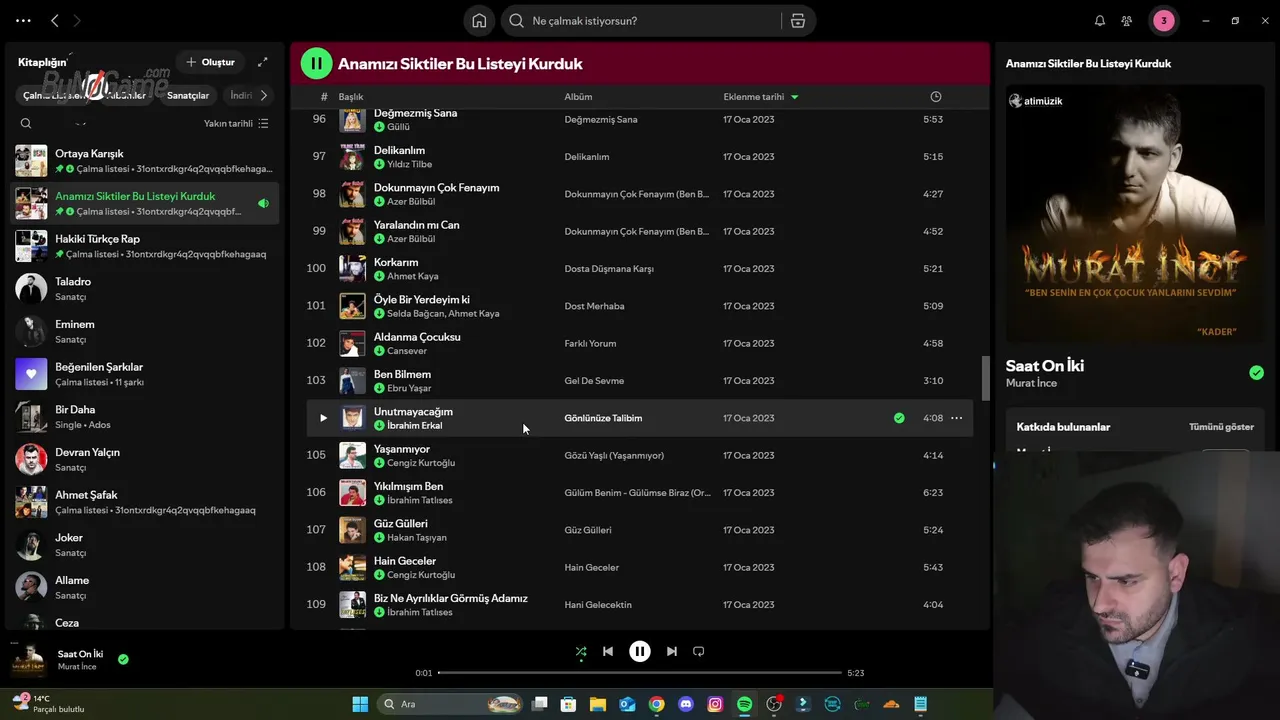Select the track Hain Geceler
The height and width of the screenshot is (720, 1280).
[x=640, y=567]
